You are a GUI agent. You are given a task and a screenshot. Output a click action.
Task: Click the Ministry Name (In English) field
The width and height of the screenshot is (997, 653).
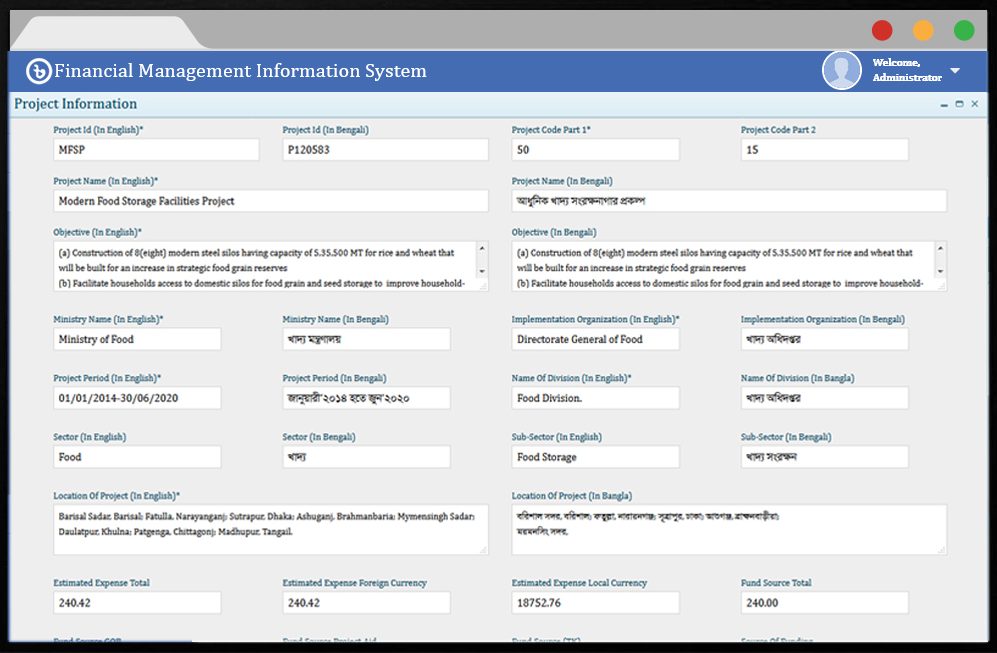[137, 339]
